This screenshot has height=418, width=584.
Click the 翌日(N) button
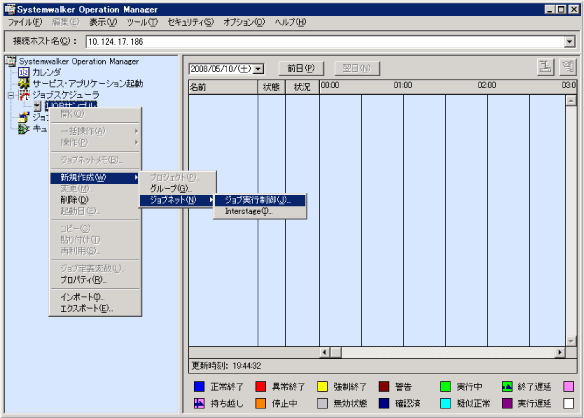pos(357,68)
